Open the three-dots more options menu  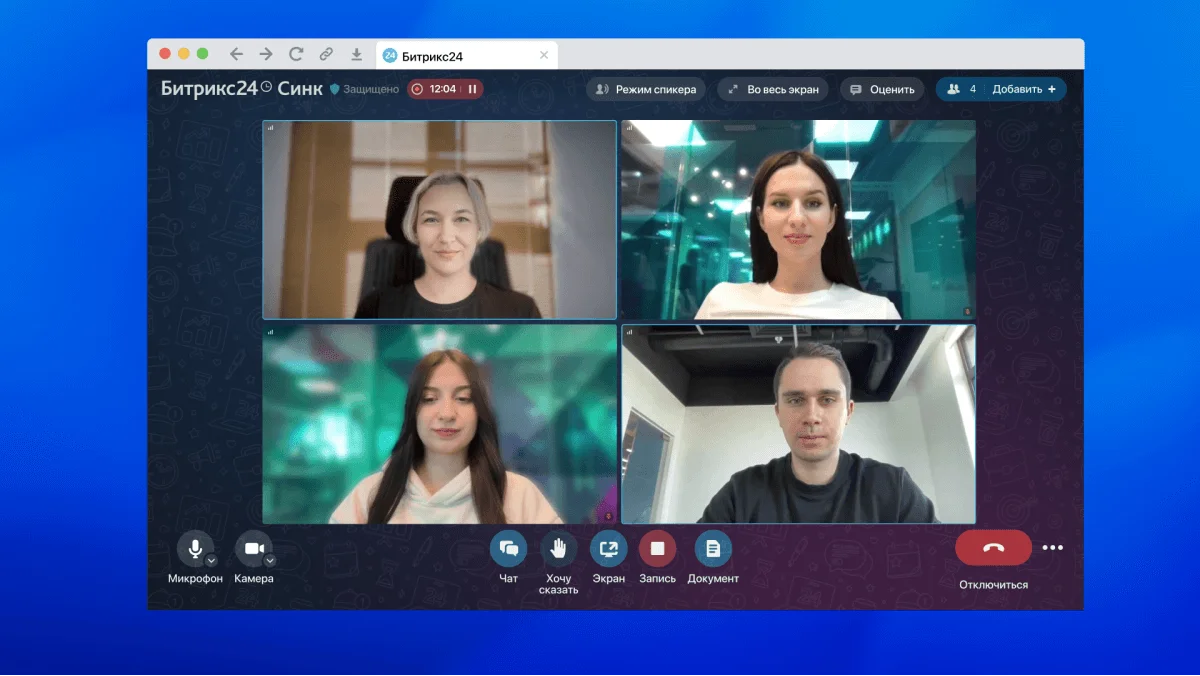(1053, 548)
